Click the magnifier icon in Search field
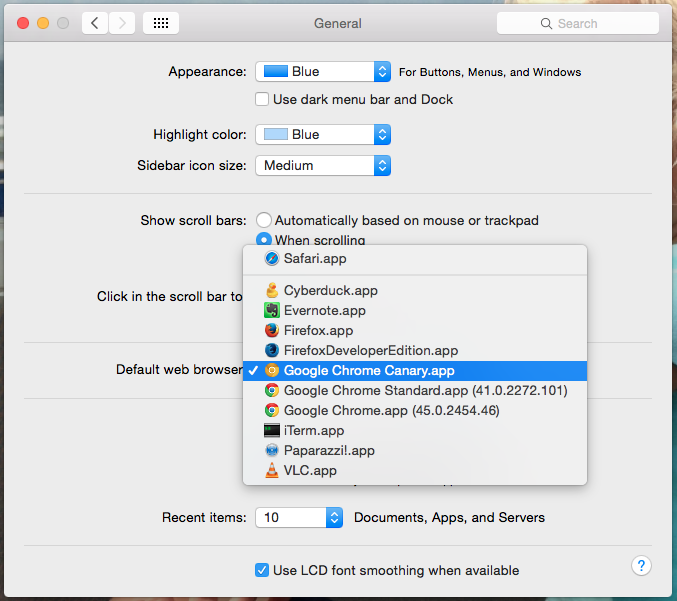 point(546,23)
